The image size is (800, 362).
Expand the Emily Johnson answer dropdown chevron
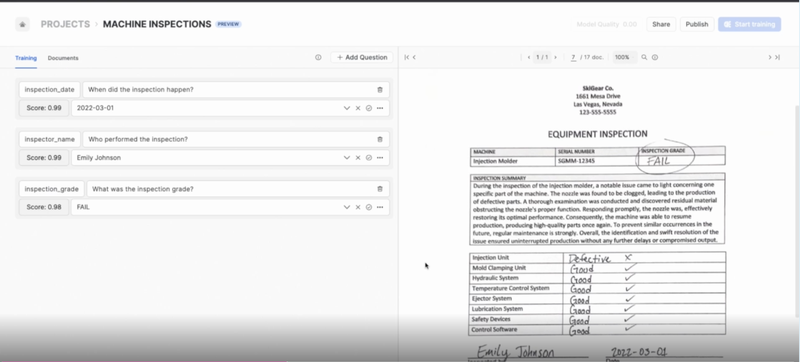click(347, 158)
